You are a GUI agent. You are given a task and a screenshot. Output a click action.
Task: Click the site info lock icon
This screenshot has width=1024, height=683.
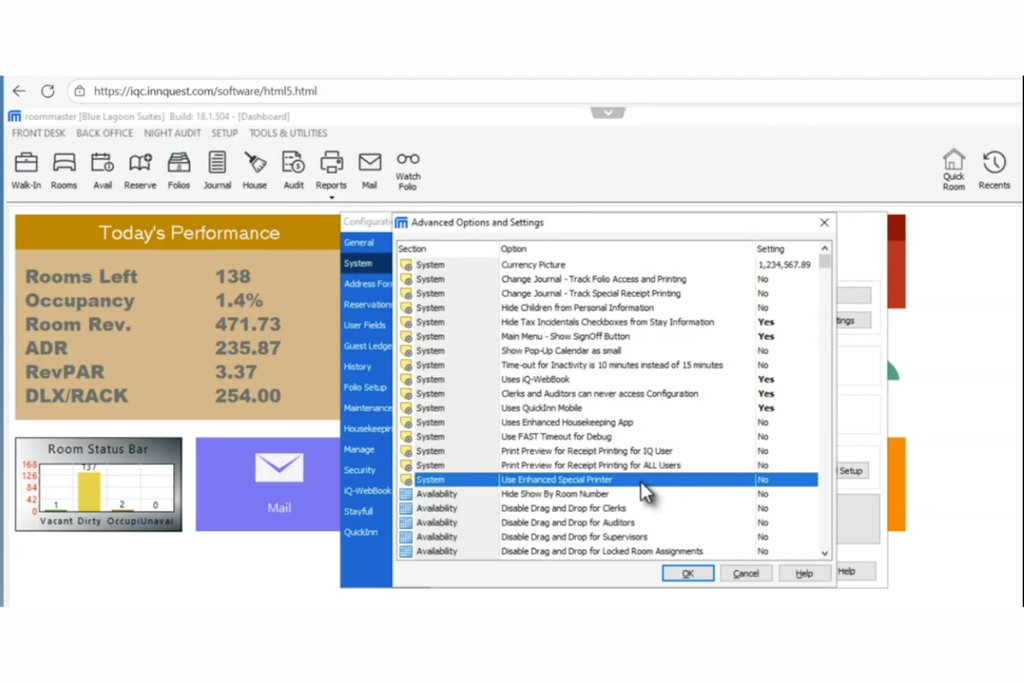coord(80,91)
